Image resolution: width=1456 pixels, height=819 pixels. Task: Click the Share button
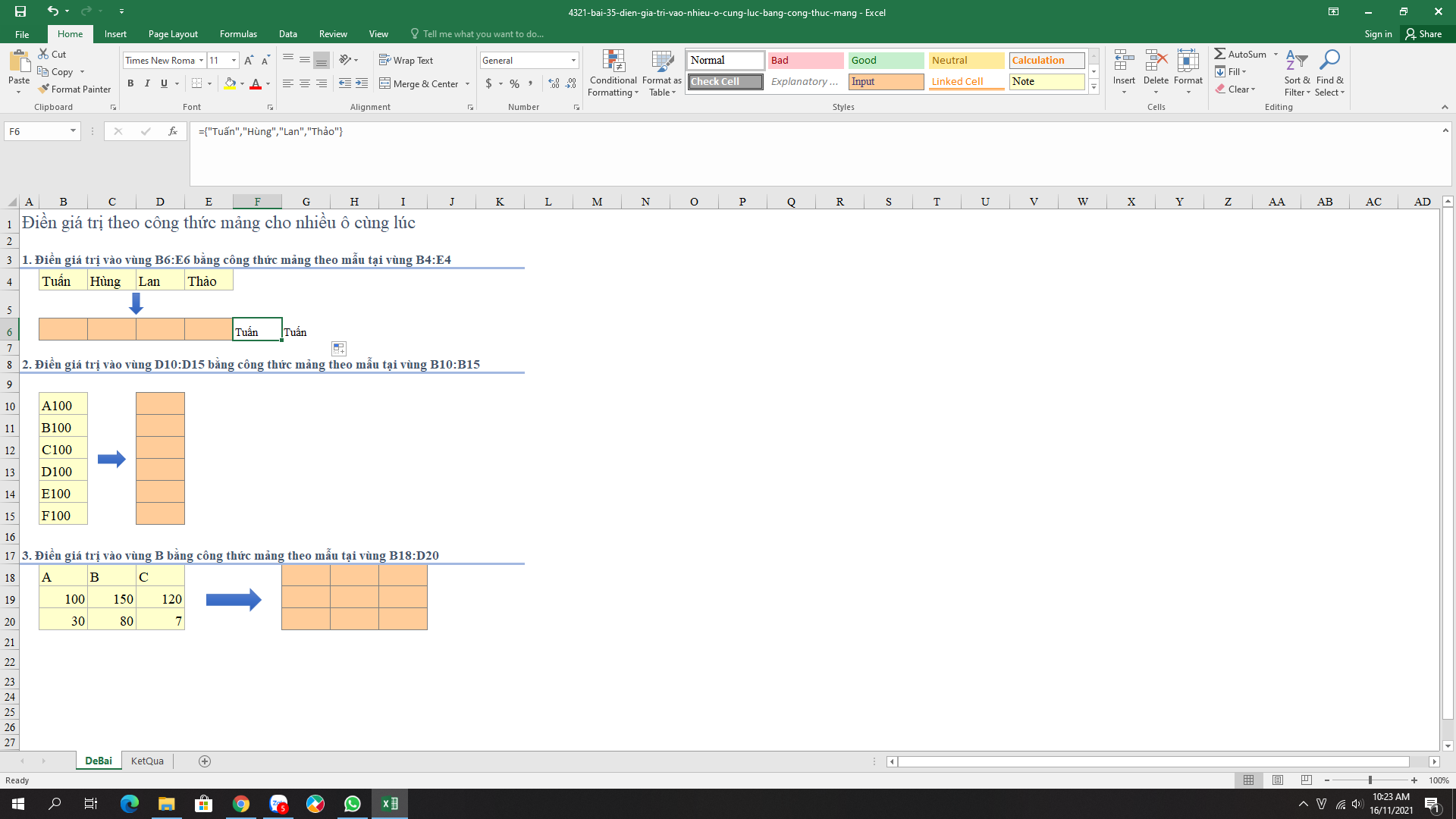pos(1423,34)
